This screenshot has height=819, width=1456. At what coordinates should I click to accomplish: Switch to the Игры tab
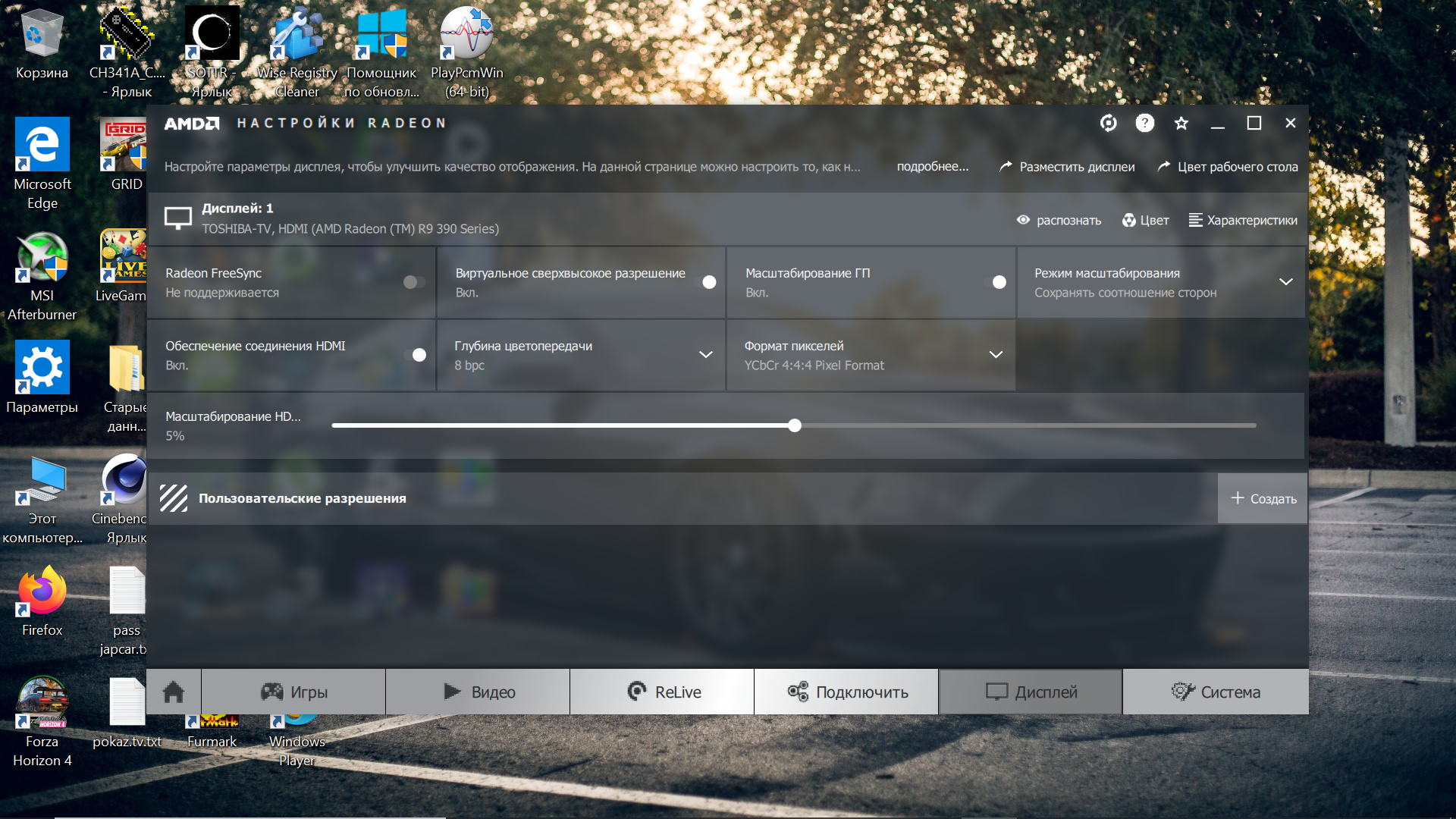click(x=293, y=692)
